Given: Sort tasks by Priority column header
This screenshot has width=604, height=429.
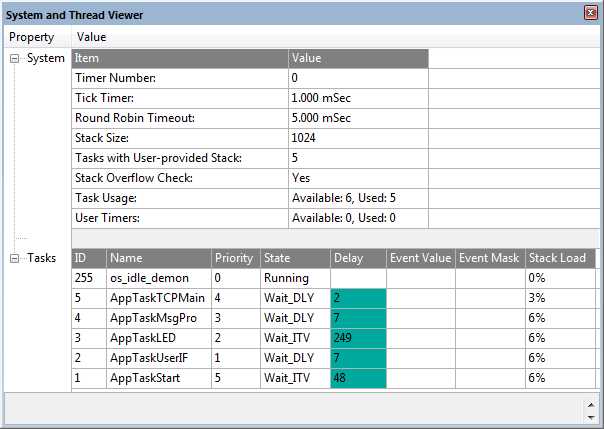Looking at the screenshot, I should point(236,258).
